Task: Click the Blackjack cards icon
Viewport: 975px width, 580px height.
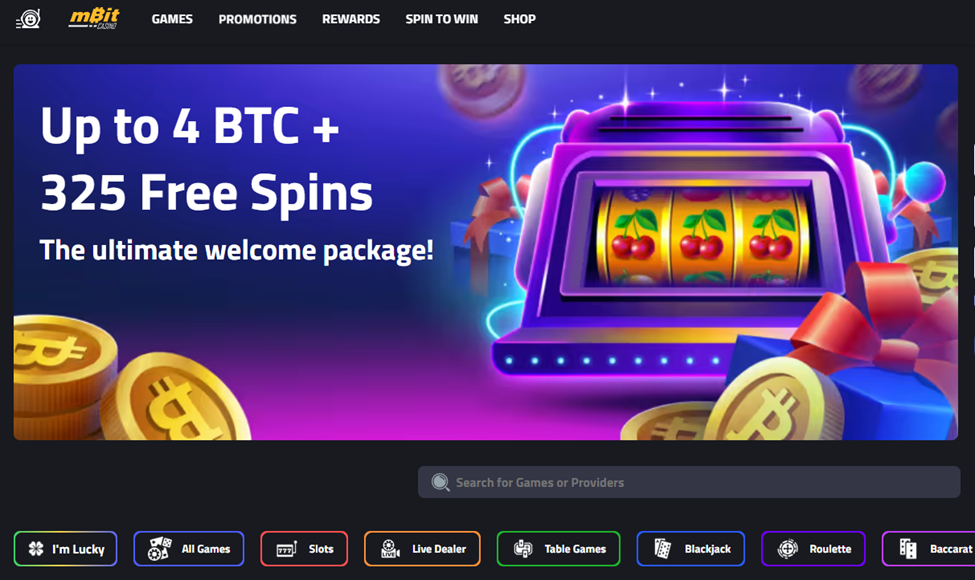Action: [663, 548]
